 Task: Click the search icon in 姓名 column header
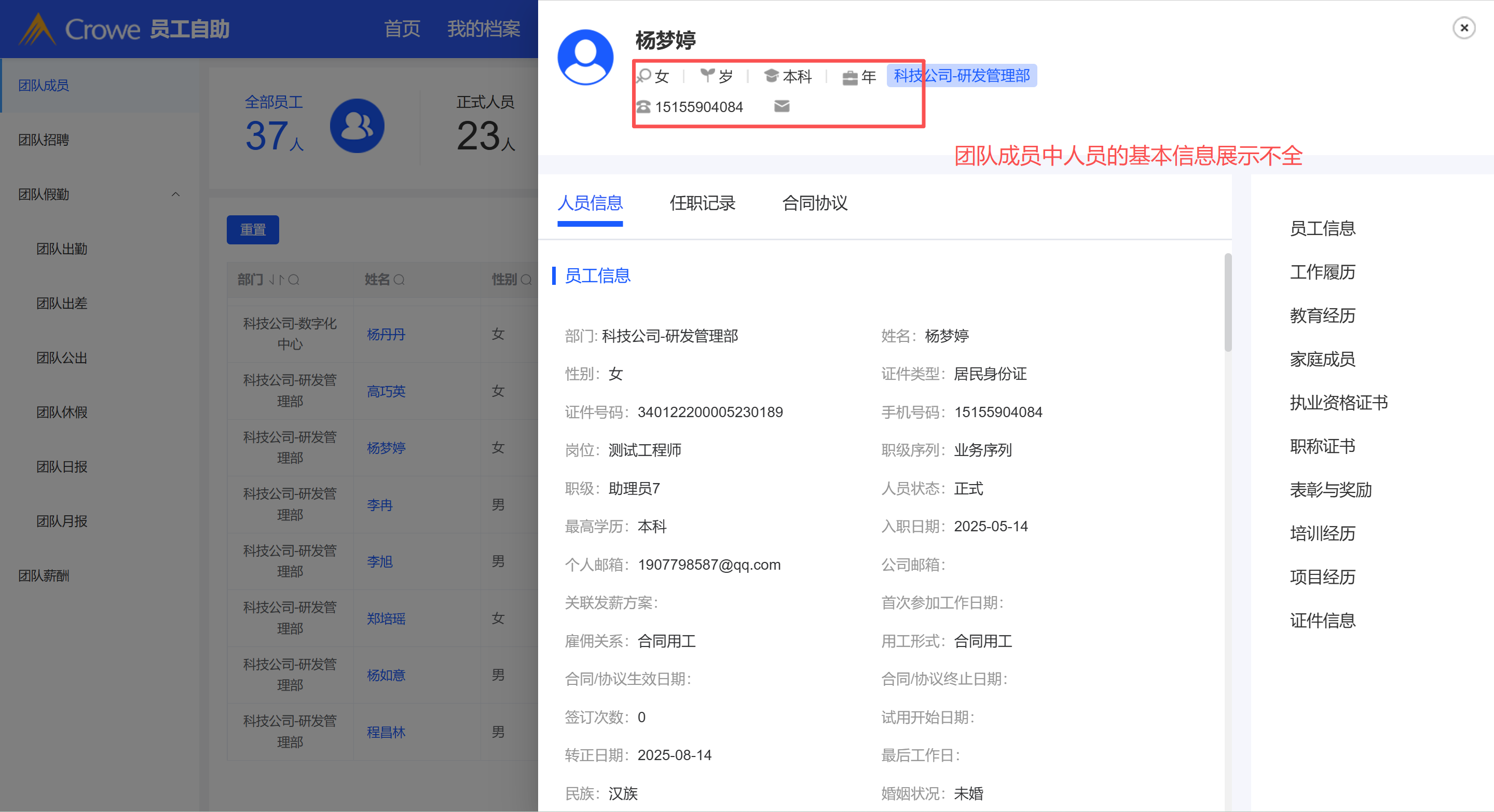click(x=399, y=280)
